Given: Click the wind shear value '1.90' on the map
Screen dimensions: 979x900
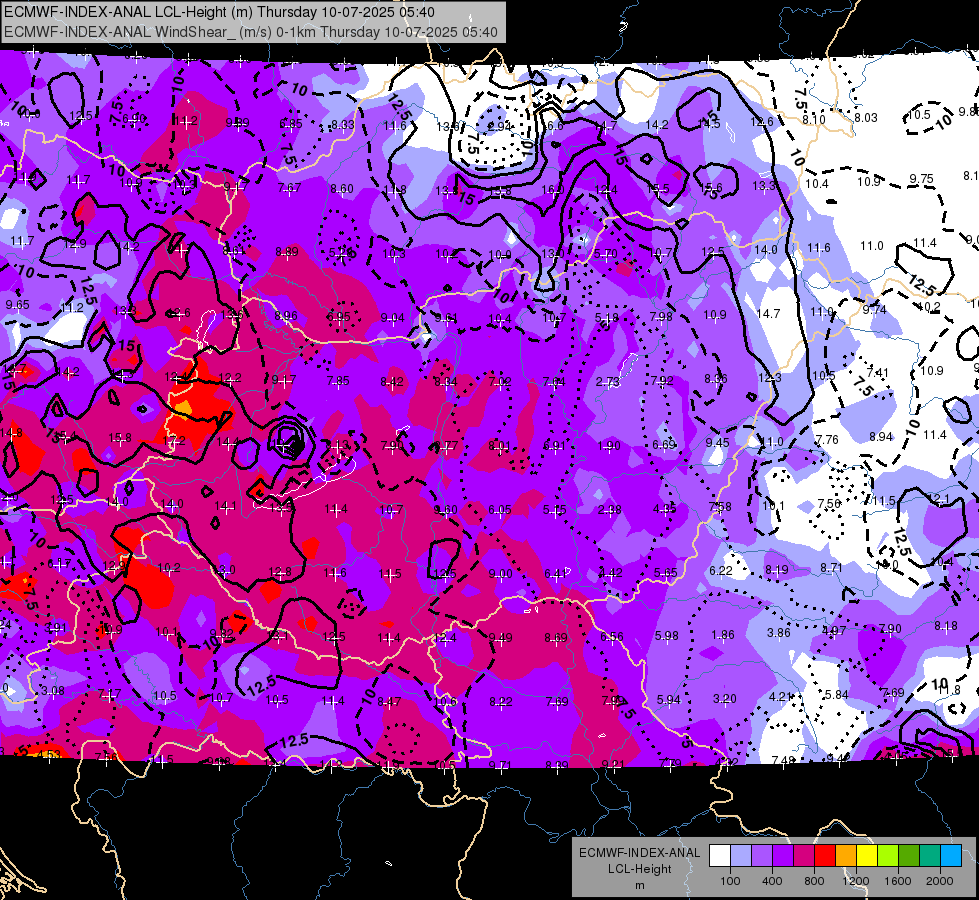Looking at the screenshot, I should [609, 445].
